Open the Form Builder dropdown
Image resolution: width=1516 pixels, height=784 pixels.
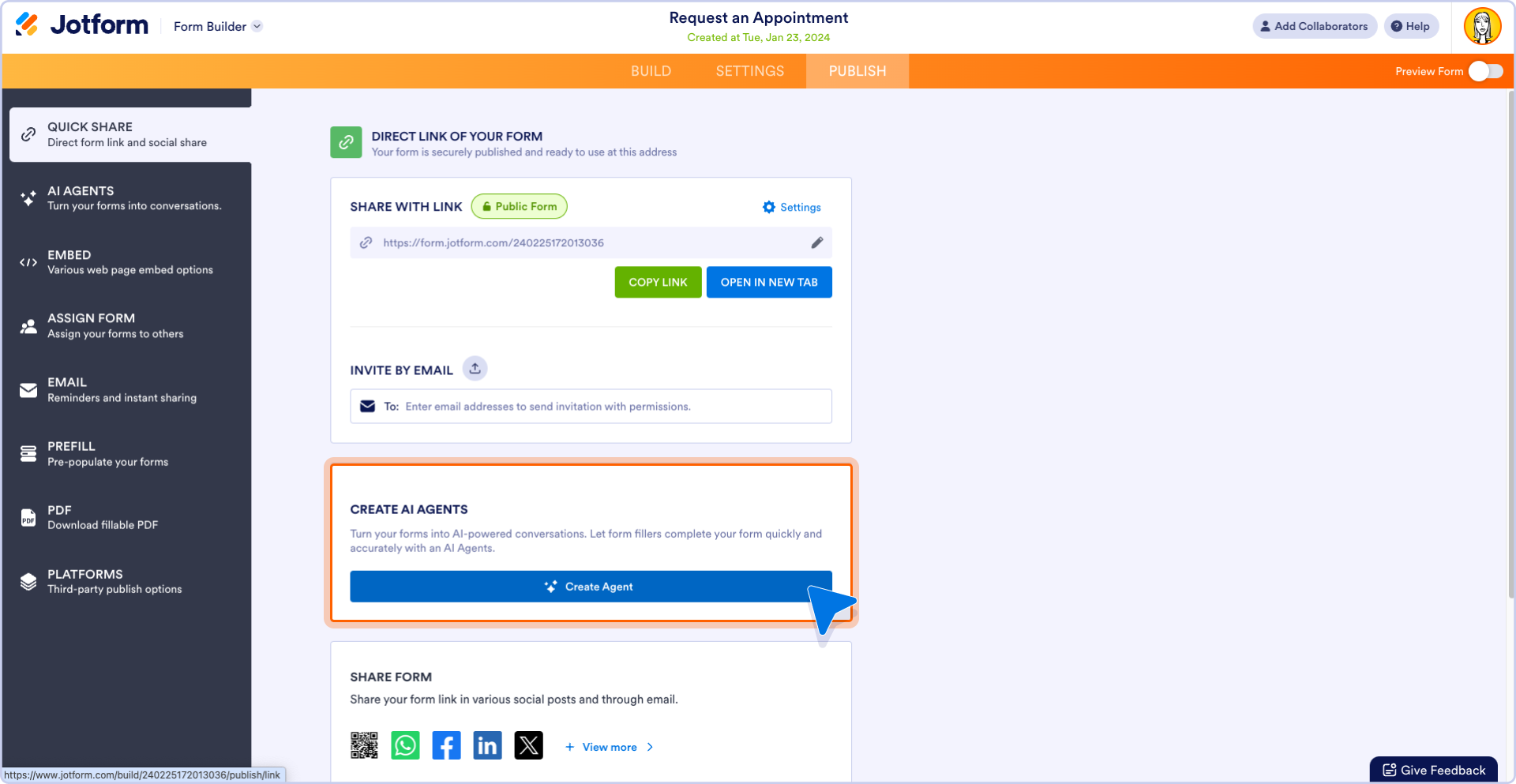point(218,27)
